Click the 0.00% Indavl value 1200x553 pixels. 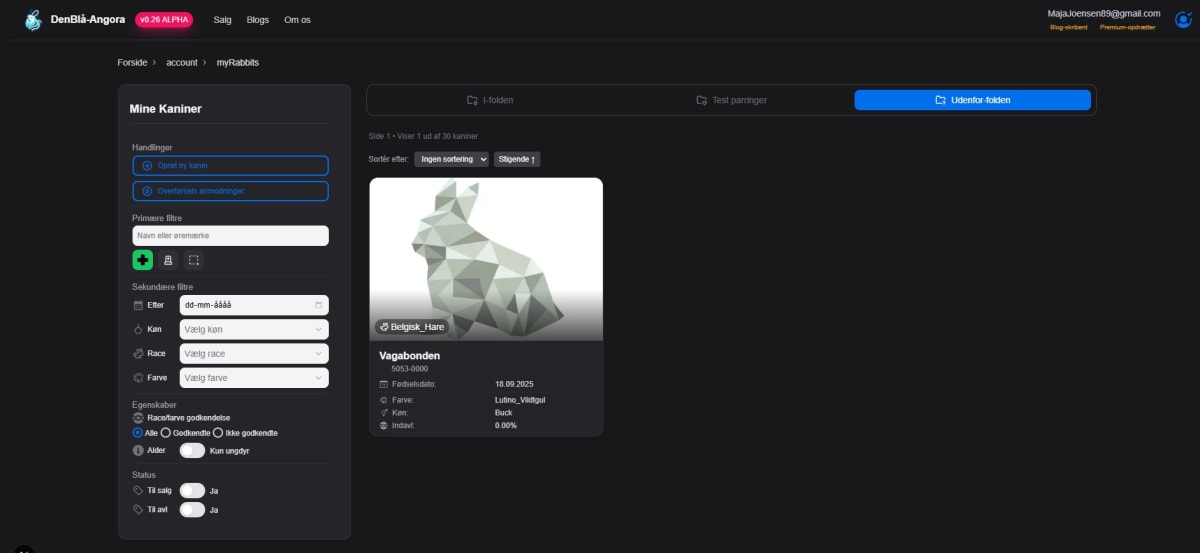pyautogui.click(x=506, y=425)
